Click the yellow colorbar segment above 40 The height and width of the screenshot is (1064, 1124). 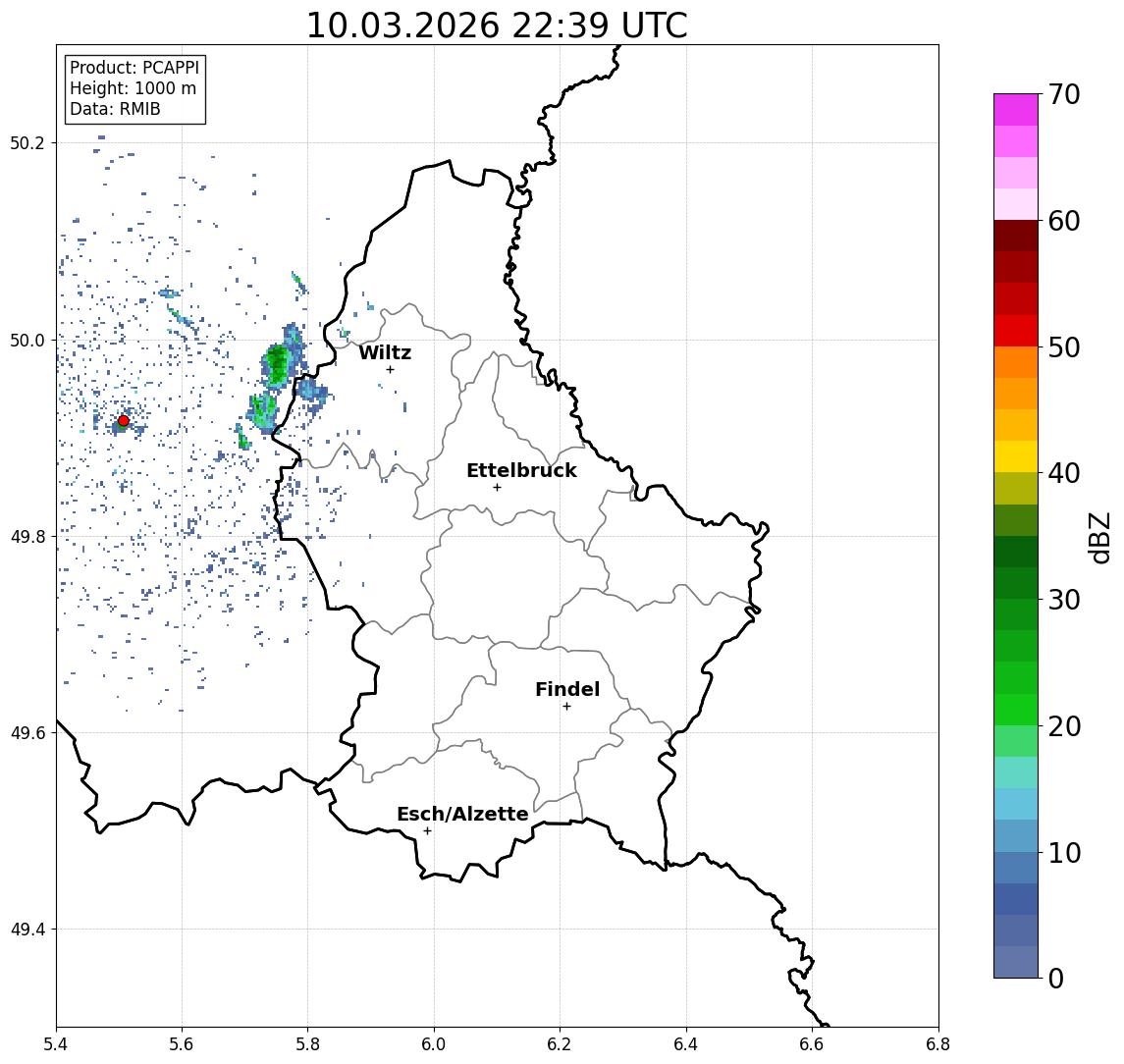point(1015,456)
